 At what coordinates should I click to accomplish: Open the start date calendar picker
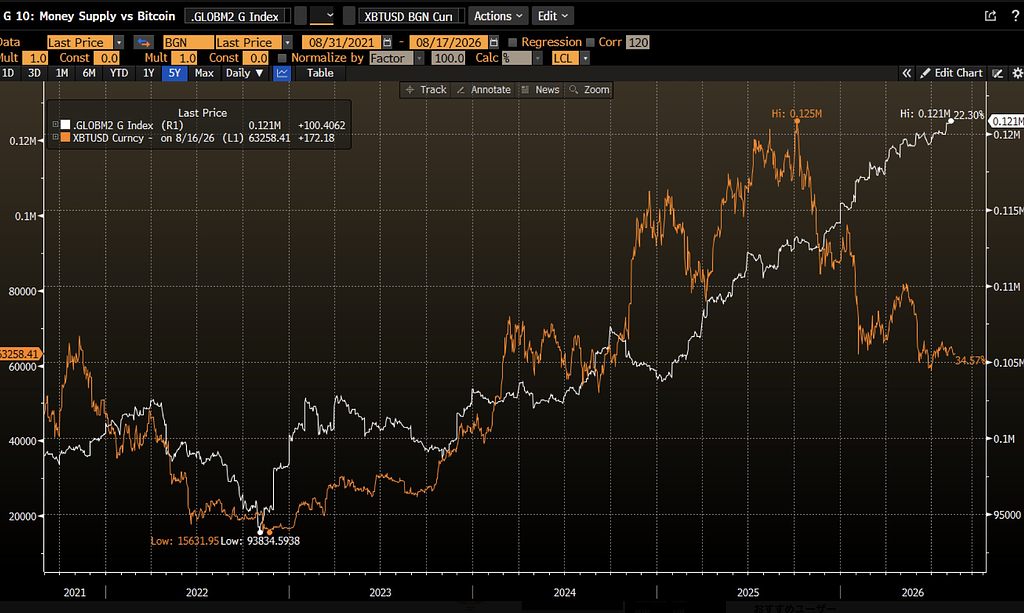(387, 42)
